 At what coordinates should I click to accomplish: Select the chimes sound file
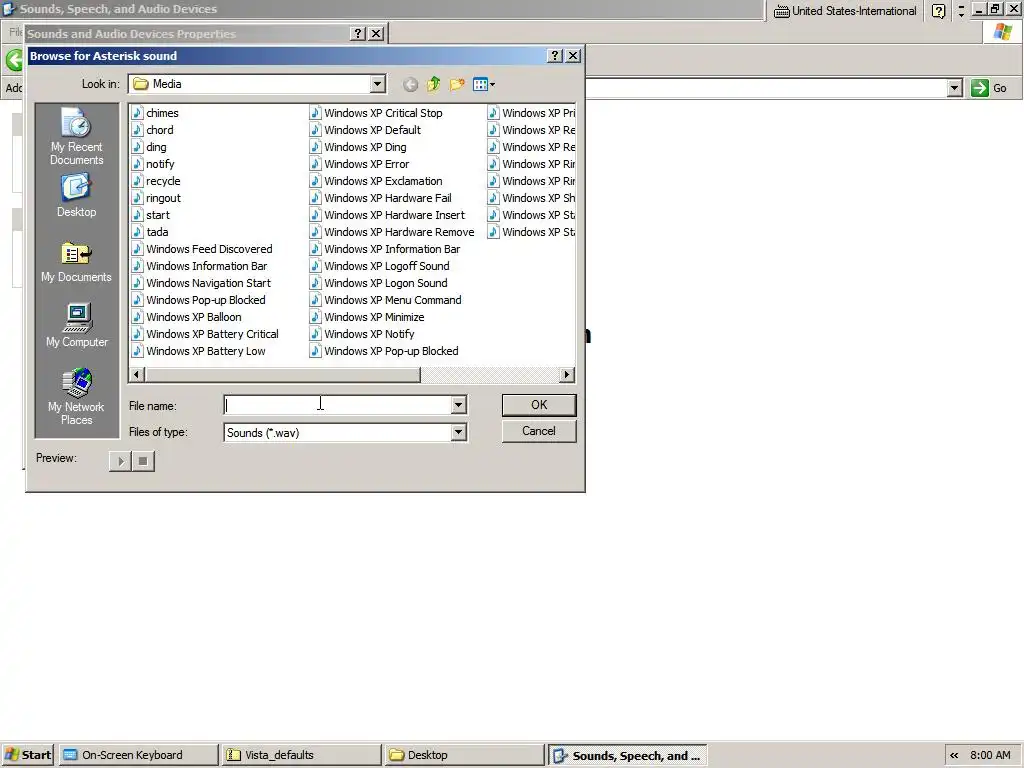(x=155, y=113)
